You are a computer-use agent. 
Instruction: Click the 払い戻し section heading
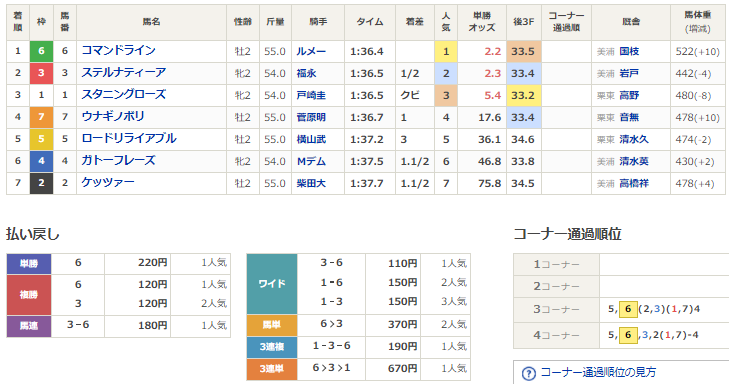(x=33, y=234)
